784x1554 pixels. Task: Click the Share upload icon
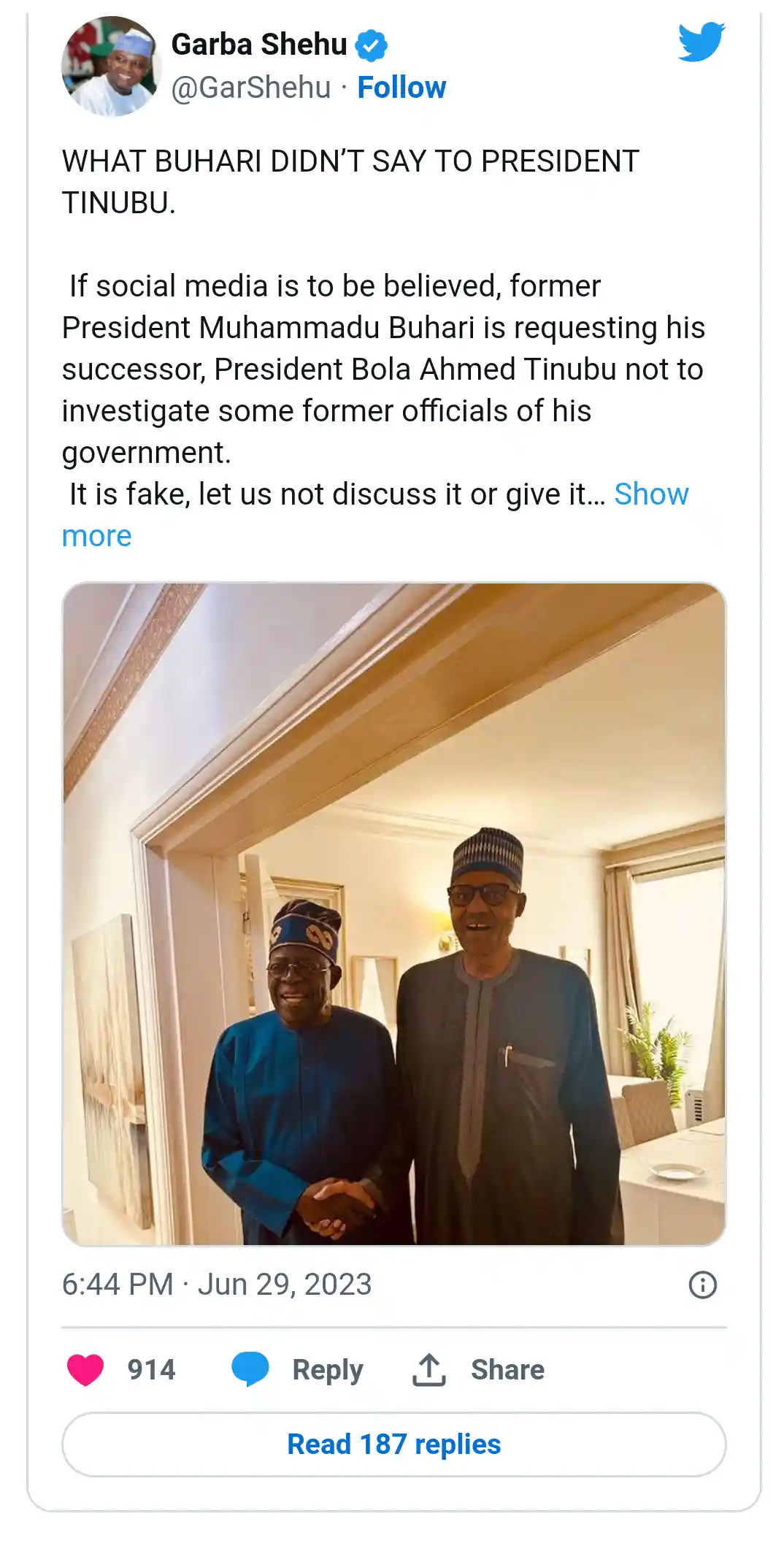tap(431, 1369)
